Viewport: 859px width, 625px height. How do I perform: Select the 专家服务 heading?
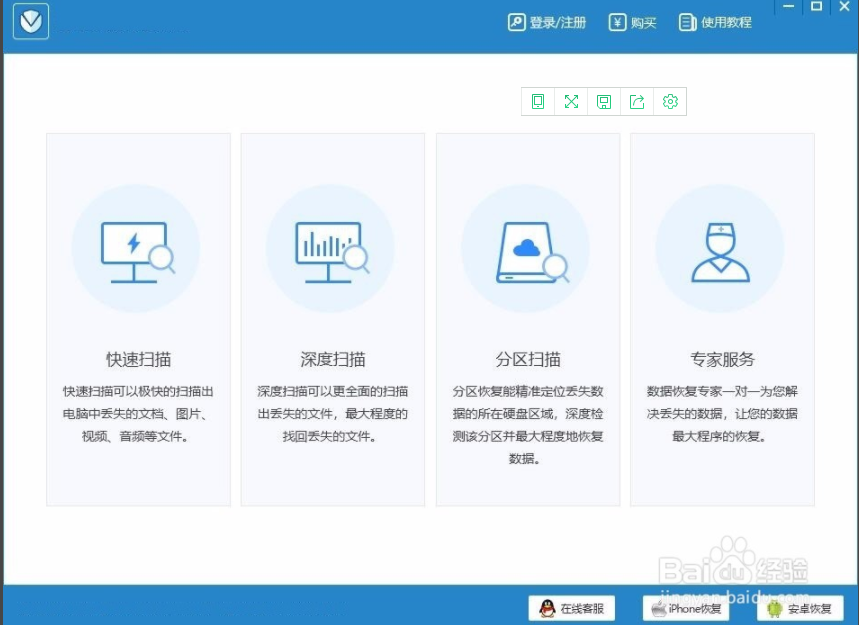click(723, 359)
